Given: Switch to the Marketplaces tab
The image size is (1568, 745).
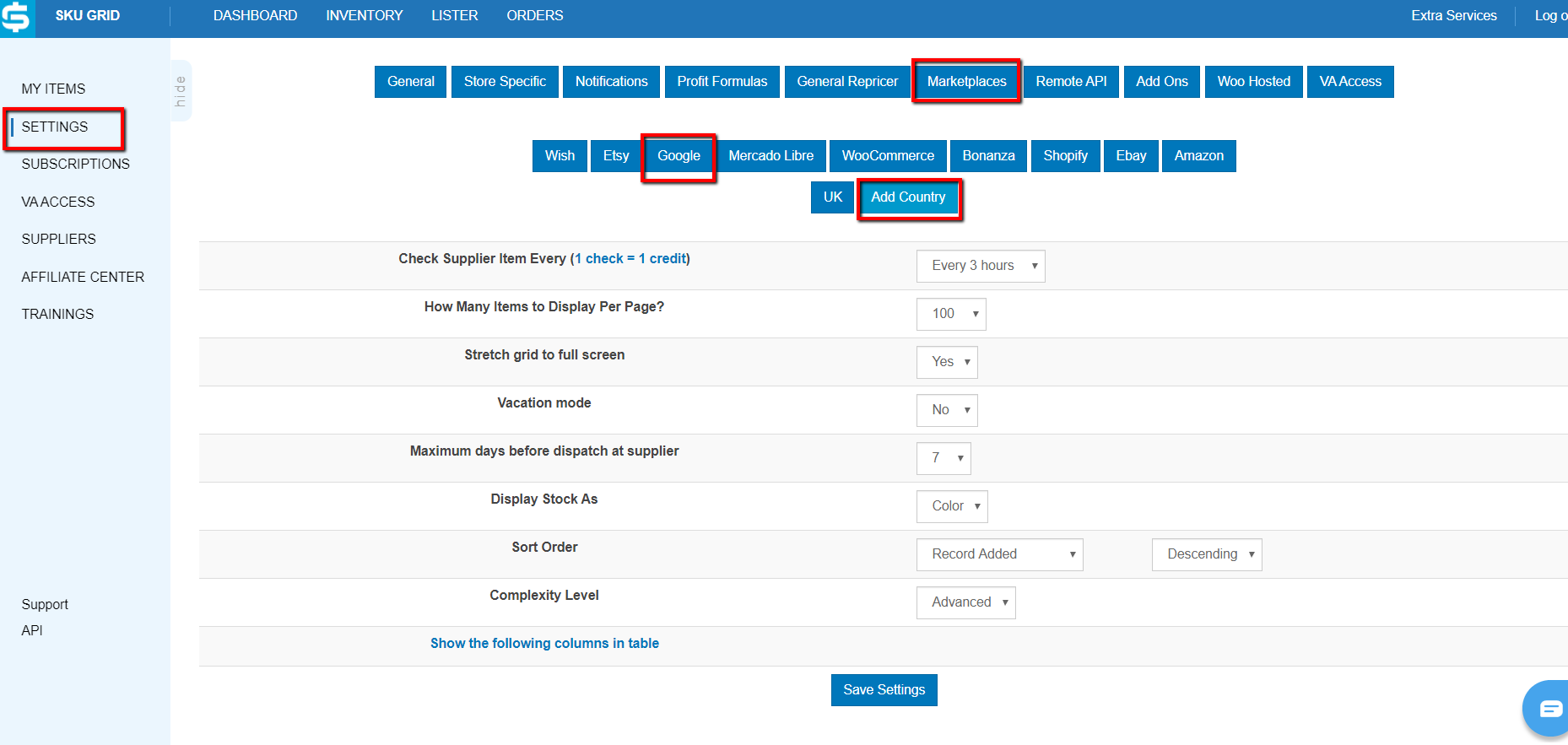Looking at the screenshot, I should (x=967, y=82).
